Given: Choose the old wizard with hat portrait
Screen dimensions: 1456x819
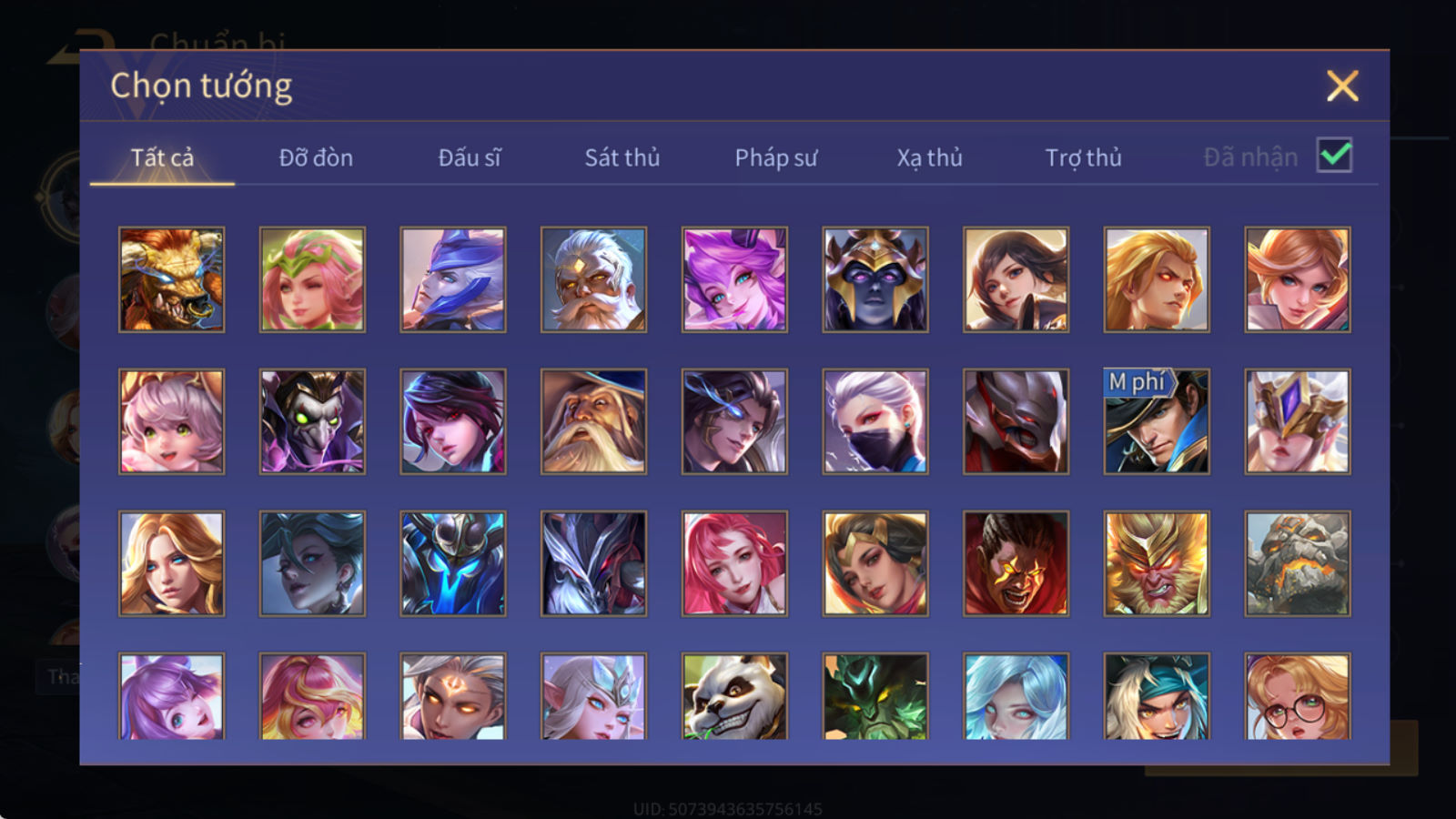Looking at the screenshot, I should (x=593, y=421).
